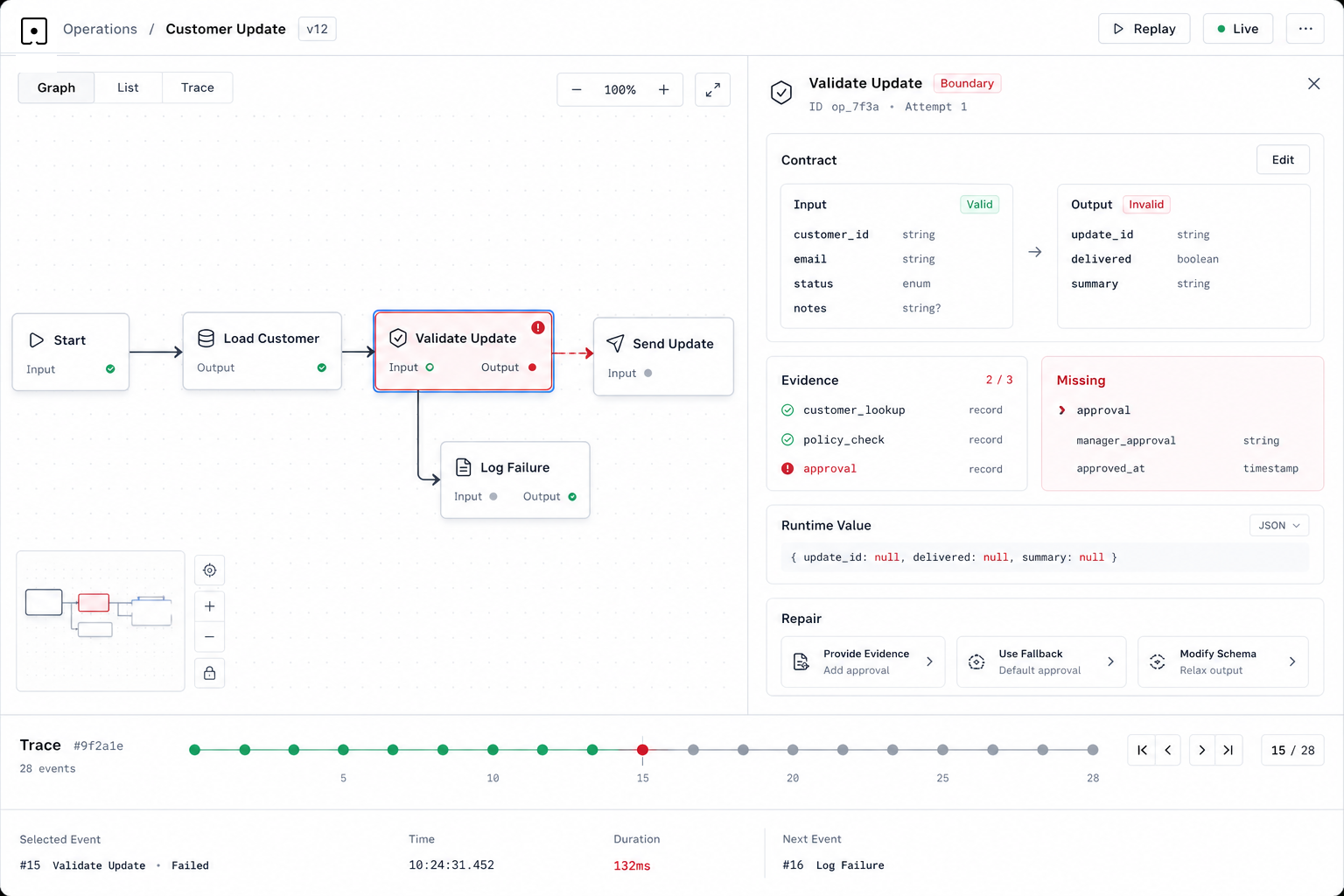1344x896 pixels.
Task: Open the more options ellipsis menu
Action: (1305, 29)
